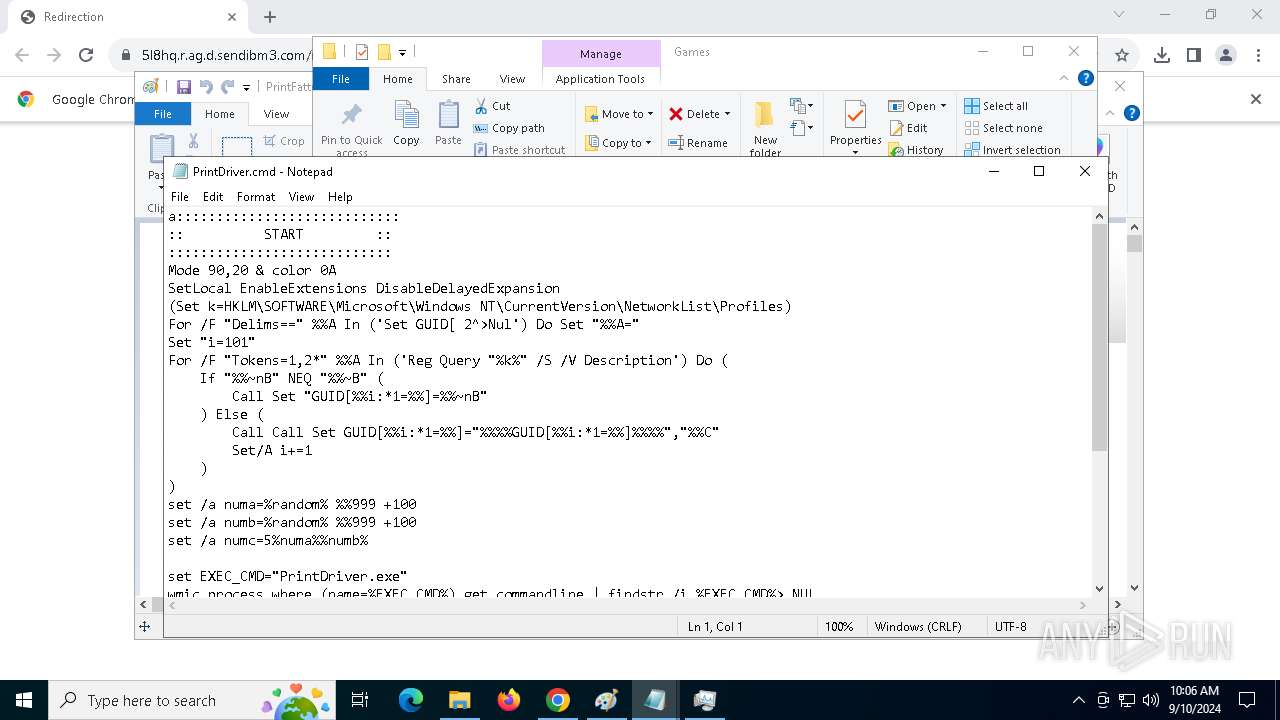Click History in Explorer ribbon
Viewport: 1280px width, 720px height.
915,150
